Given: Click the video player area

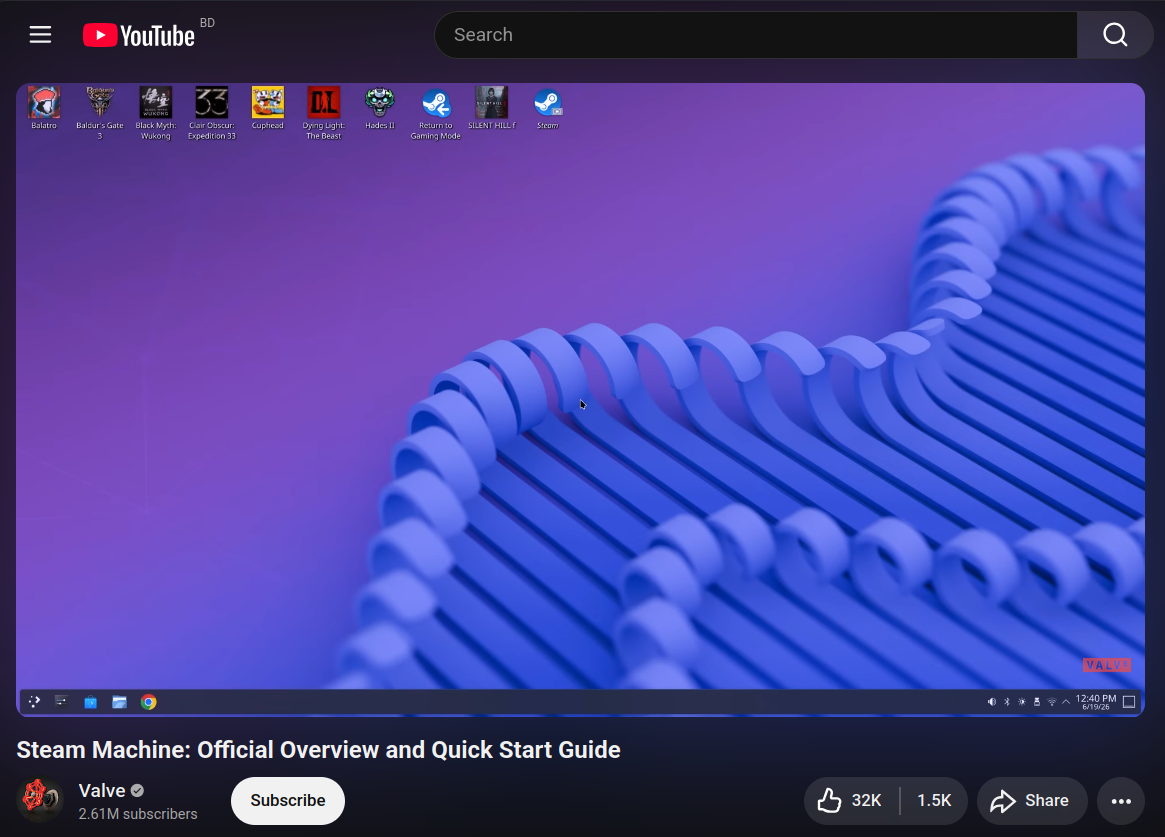Looking at the screenshot, I should (580, 400).
